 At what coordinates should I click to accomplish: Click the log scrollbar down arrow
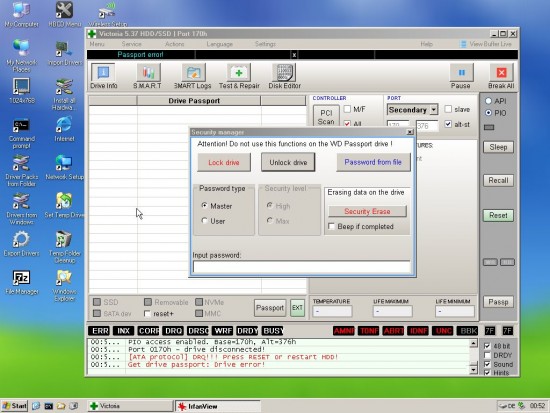(474, 369)
